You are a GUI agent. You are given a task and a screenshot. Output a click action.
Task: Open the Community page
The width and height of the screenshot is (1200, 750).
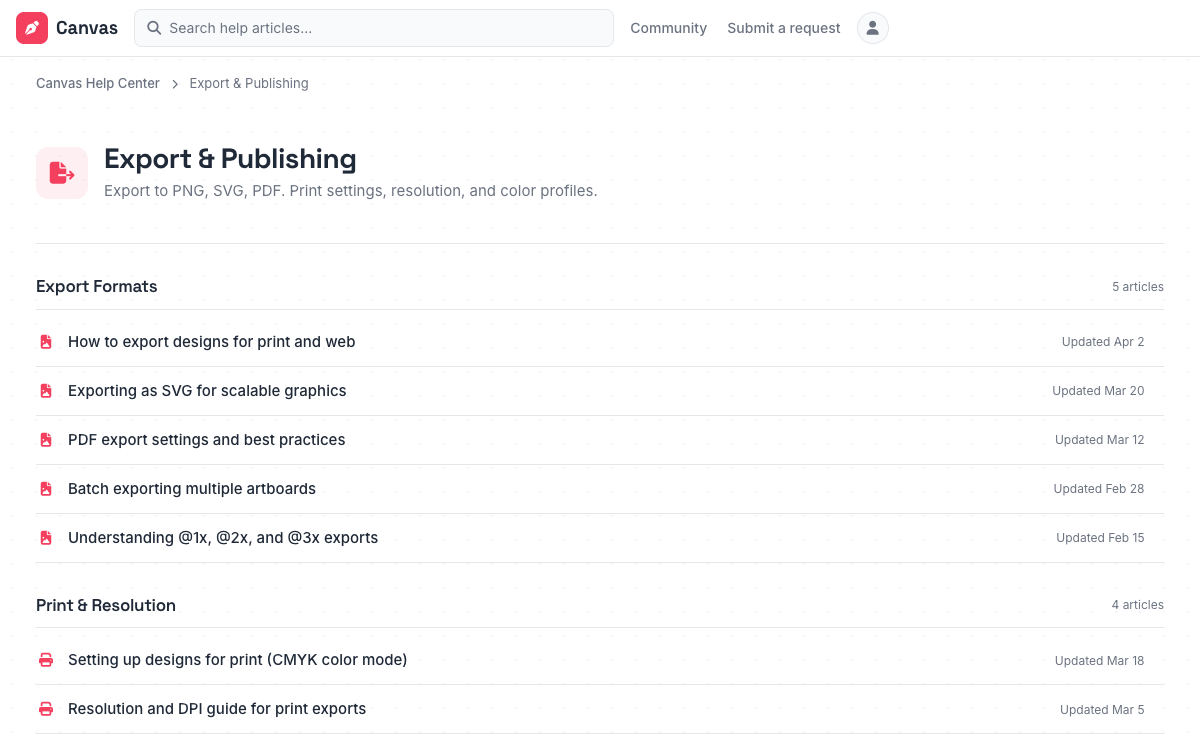(668, 28)
